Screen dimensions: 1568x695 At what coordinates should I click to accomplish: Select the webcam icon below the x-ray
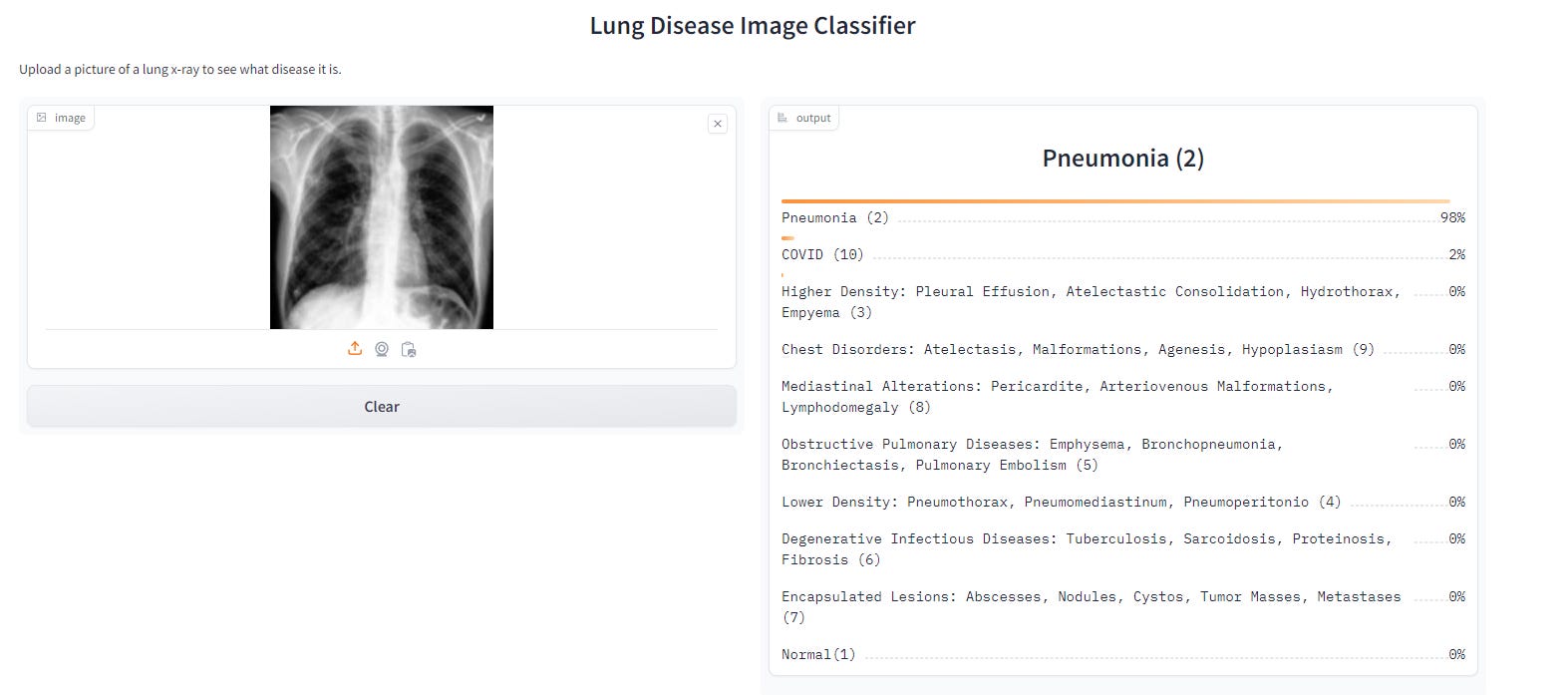(382, 349)
